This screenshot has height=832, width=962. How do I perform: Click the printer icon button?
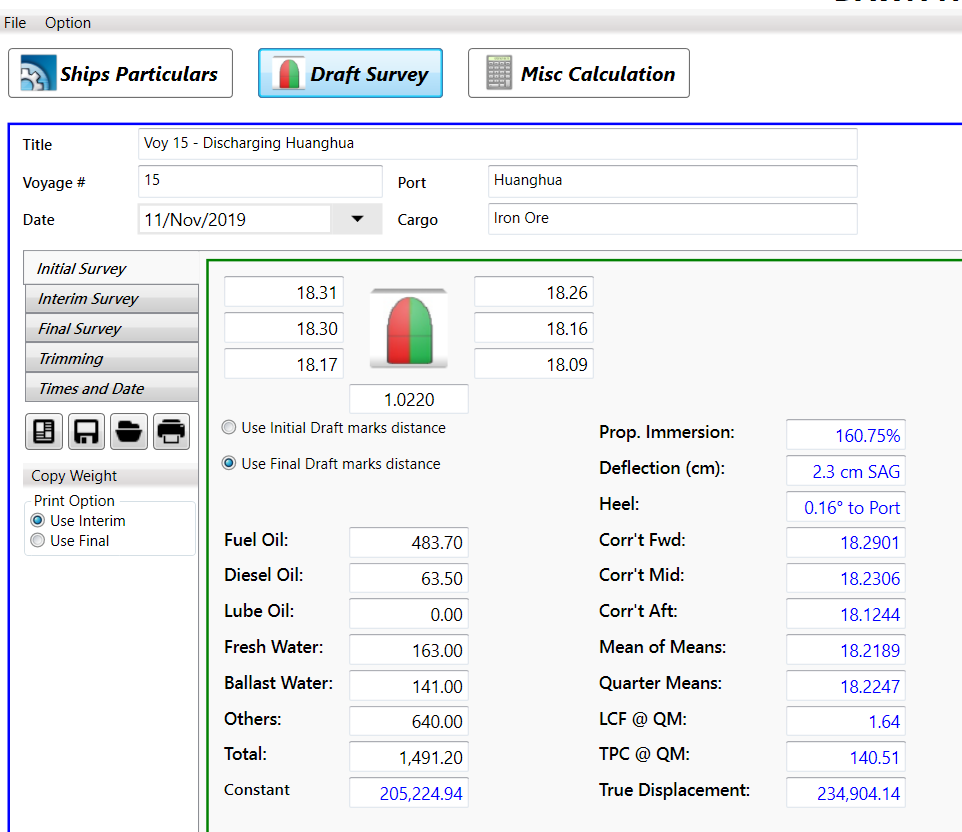[x=171, y=431]
